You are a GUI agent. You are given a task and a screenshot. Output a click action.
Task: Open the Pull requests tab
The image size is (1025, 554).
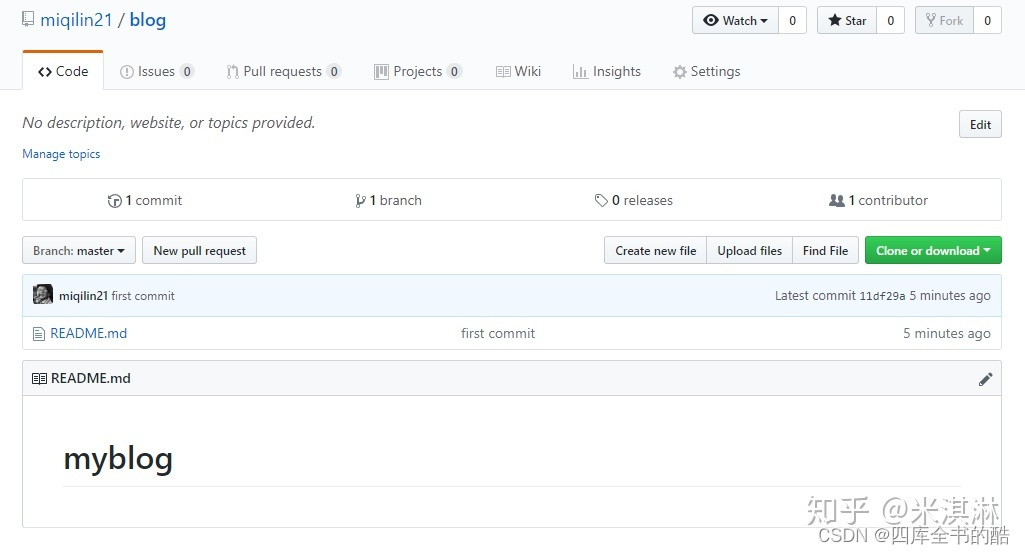tap(283, 71)
